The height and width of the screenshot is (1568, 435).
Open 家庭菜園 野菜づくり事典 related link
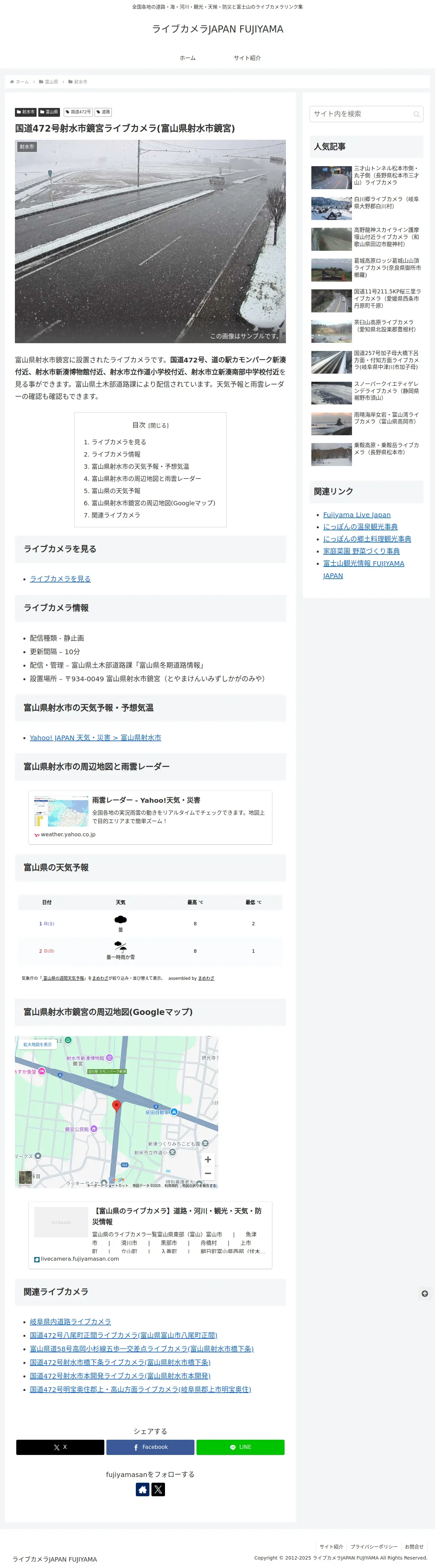point(361,551)
